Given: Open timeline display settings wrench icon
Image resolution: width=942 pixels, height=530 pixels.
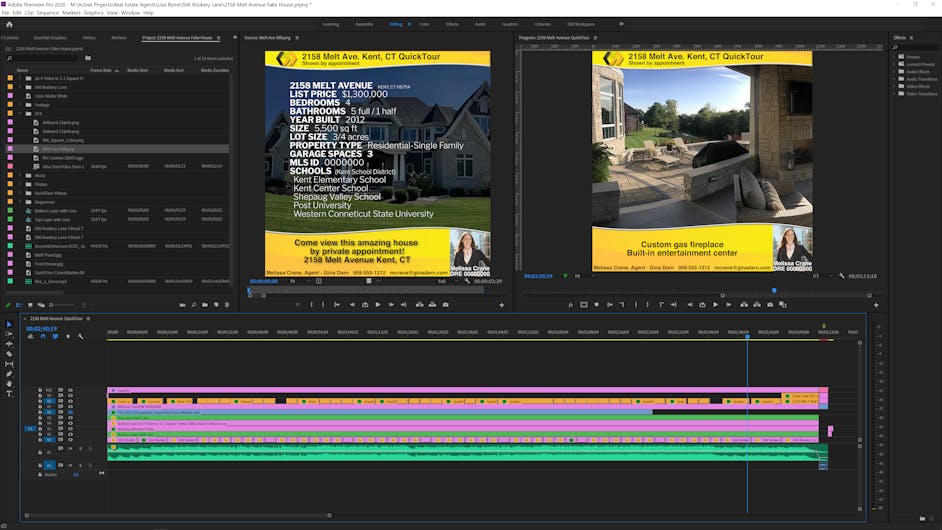Looking at the screenshot, I should pyautogui.click(x=80, y=336).
